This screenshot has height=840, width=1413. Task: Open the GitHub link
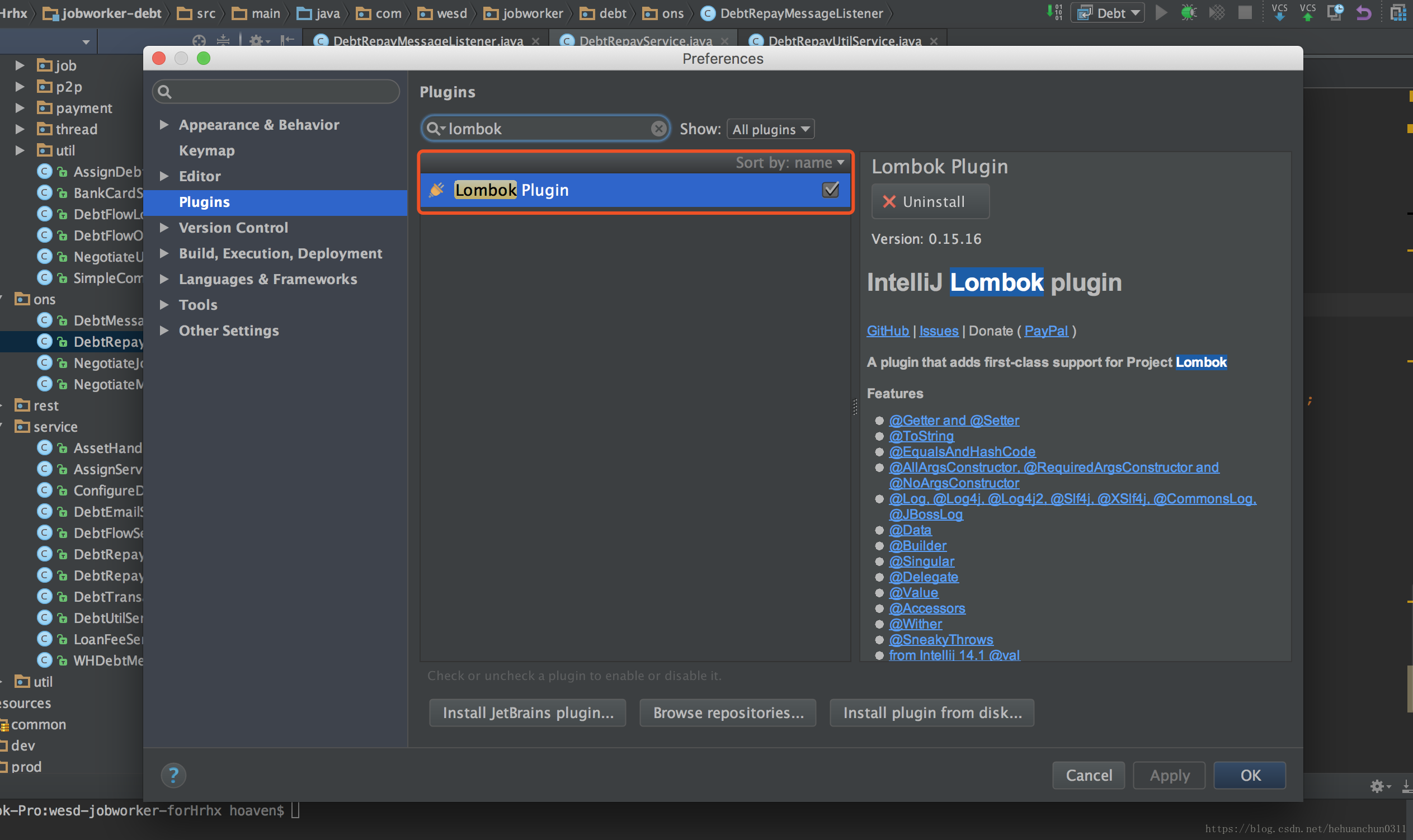click(x=888, y=331)
